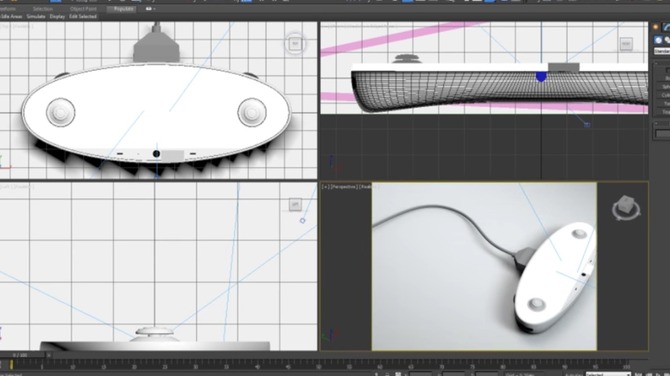
Task: Click frame 50 on the timeline track
Action: (x=319, y=365)
